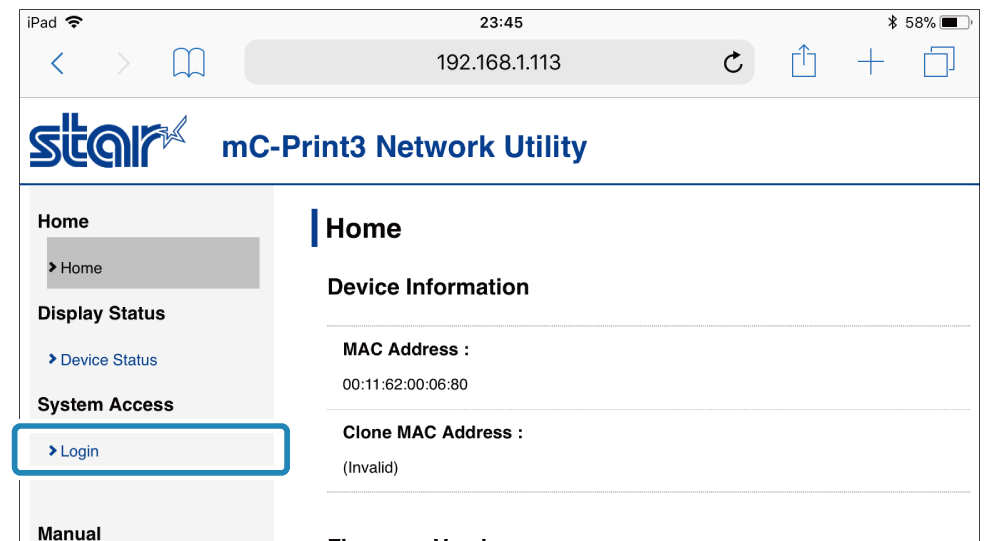Reload the page with refresh icon
1000x541 pixels.
click(733, 63)
